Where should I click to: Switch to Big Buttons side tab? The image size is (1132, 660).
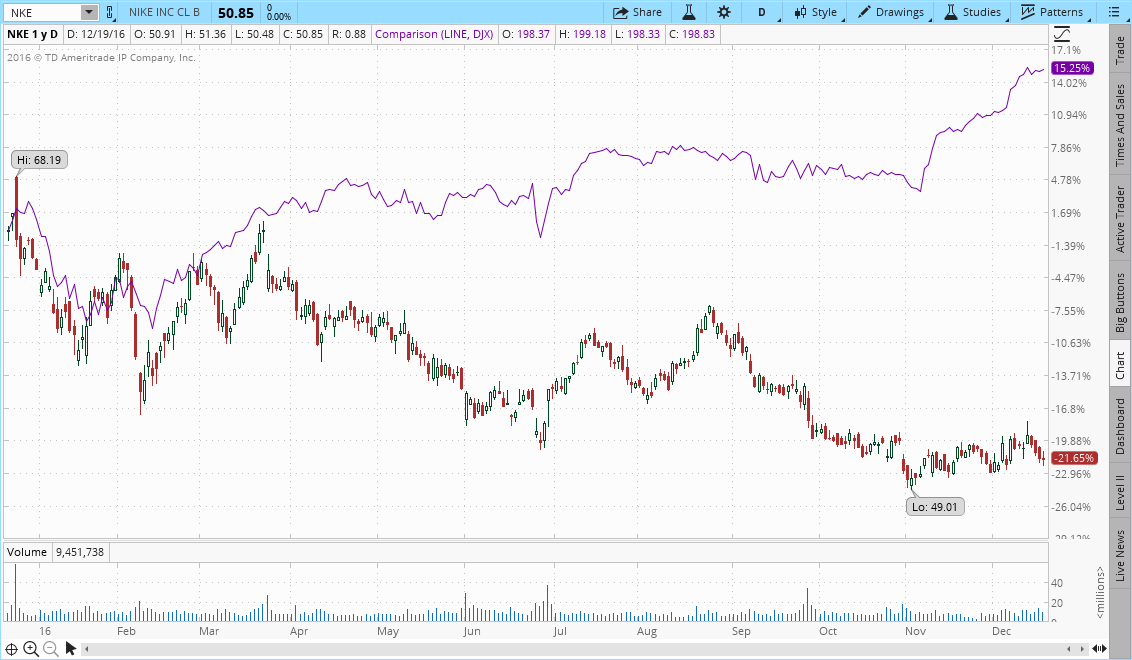click(x=1120, y=302)
